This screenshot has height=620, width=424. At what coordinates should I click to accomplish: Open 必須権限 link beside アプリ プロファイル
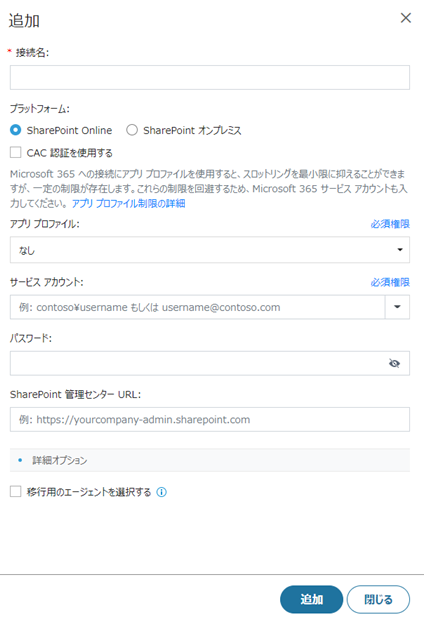390,224
